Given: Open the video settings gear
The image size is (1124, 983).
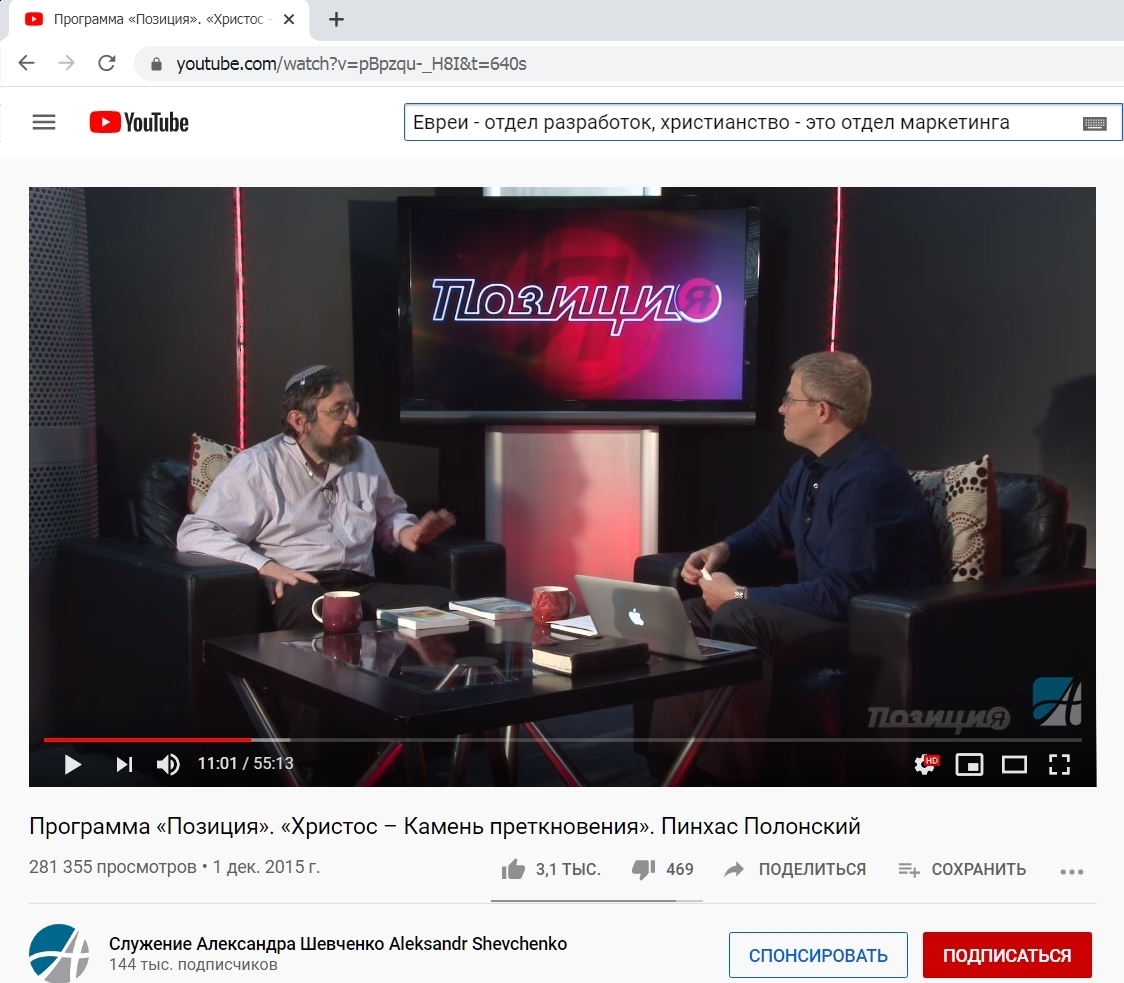Looking at the screenshot, I should (925, 764).
